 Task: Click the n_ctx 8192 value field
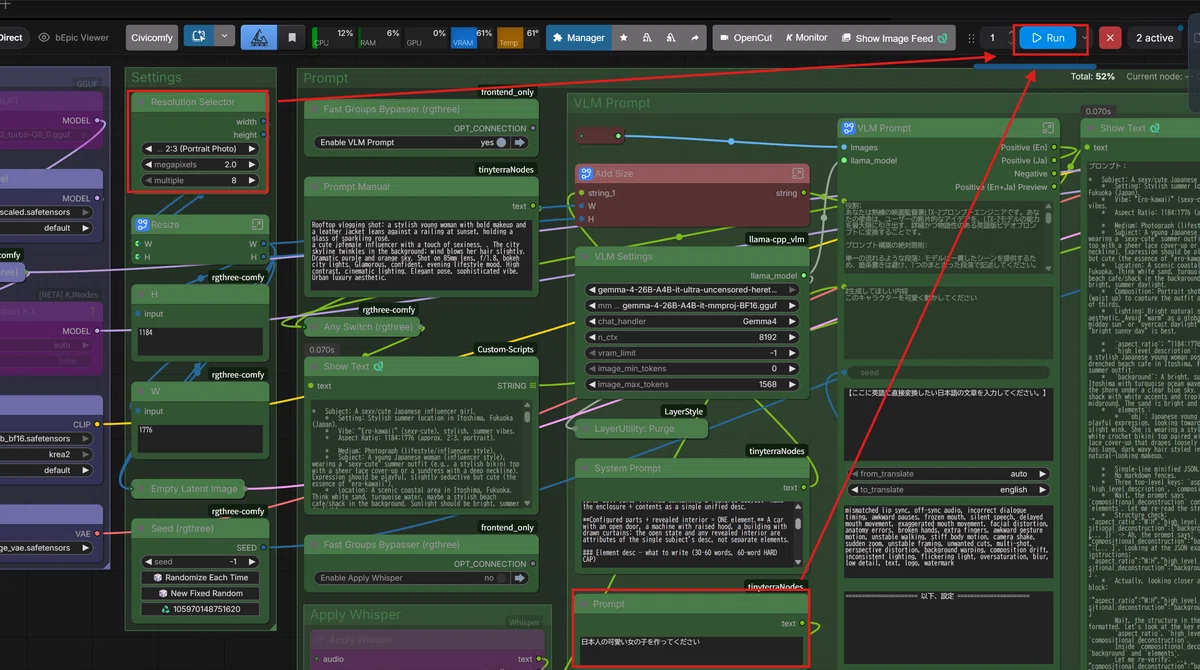[x=692, y=338]
